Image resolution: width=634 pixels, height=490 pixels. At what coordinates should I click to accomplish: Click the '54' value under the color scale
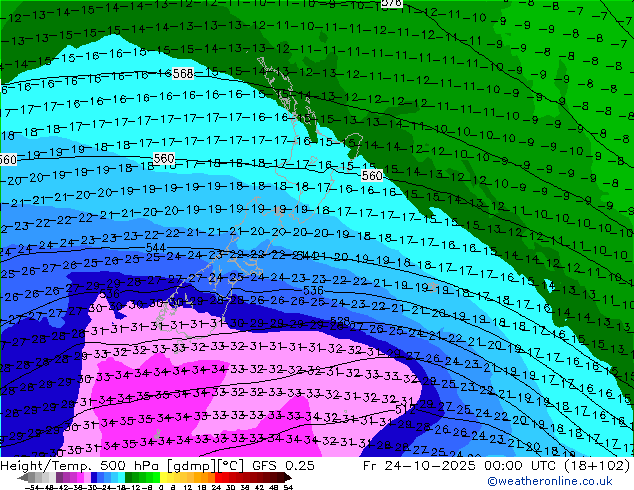point(288,487)
